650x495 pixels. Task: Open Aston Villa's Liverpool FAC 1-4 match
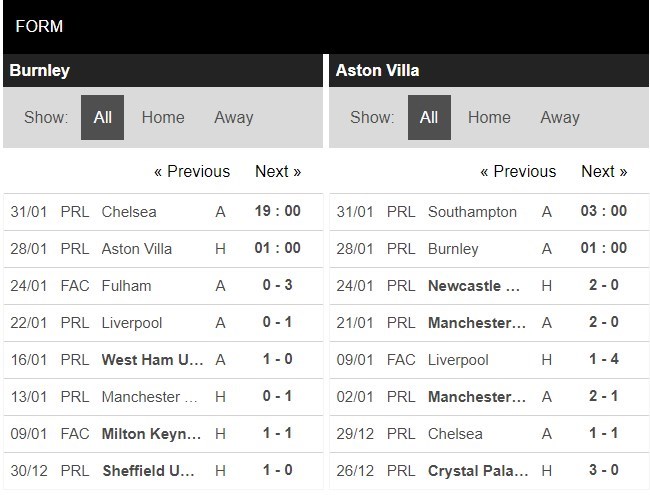tap(489, 360)
